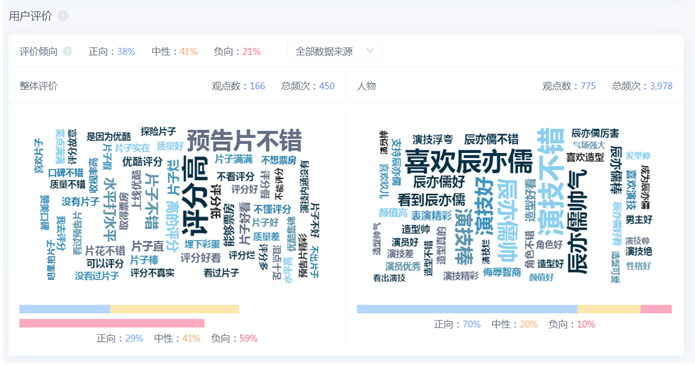Click the dropdown chevron arrow for data source
Viewport: 695px width, 366px height.
pos(370,51)
